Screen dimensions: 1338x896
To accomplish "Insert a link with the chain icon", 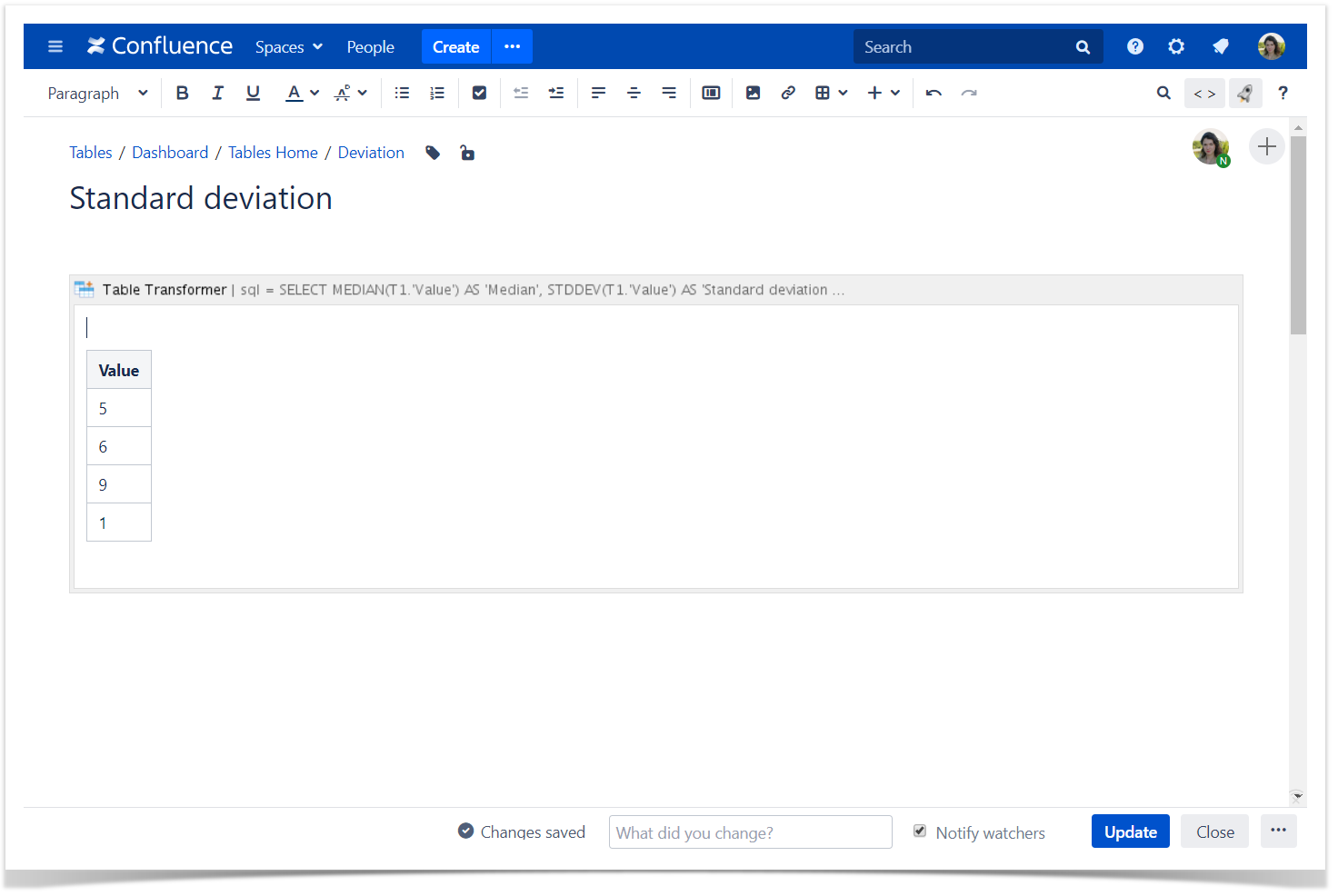I will click(x=788, y=93).
